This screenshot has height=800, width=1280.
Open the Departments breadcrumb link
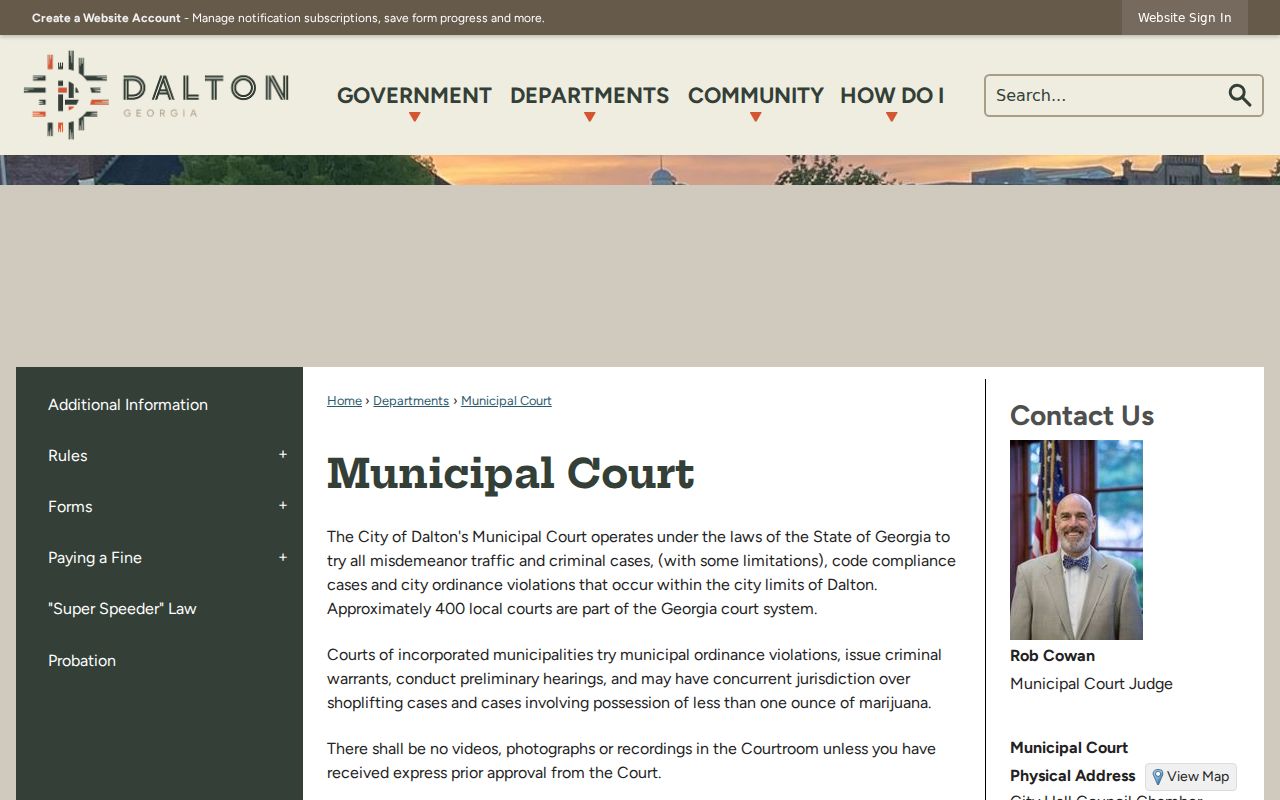(x=411, y=401)
